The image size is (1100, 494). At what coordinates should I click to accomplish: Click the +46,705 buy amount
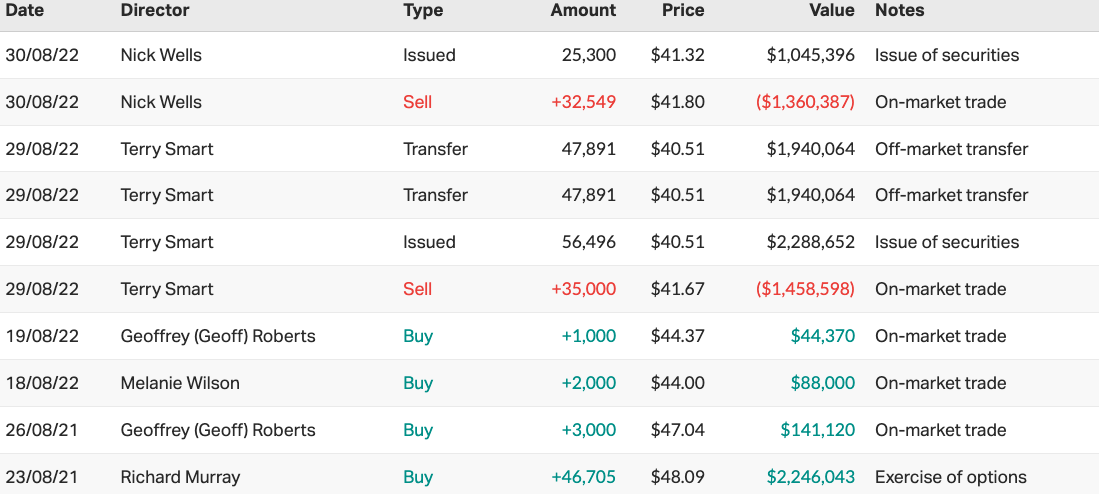pos(583,477)
